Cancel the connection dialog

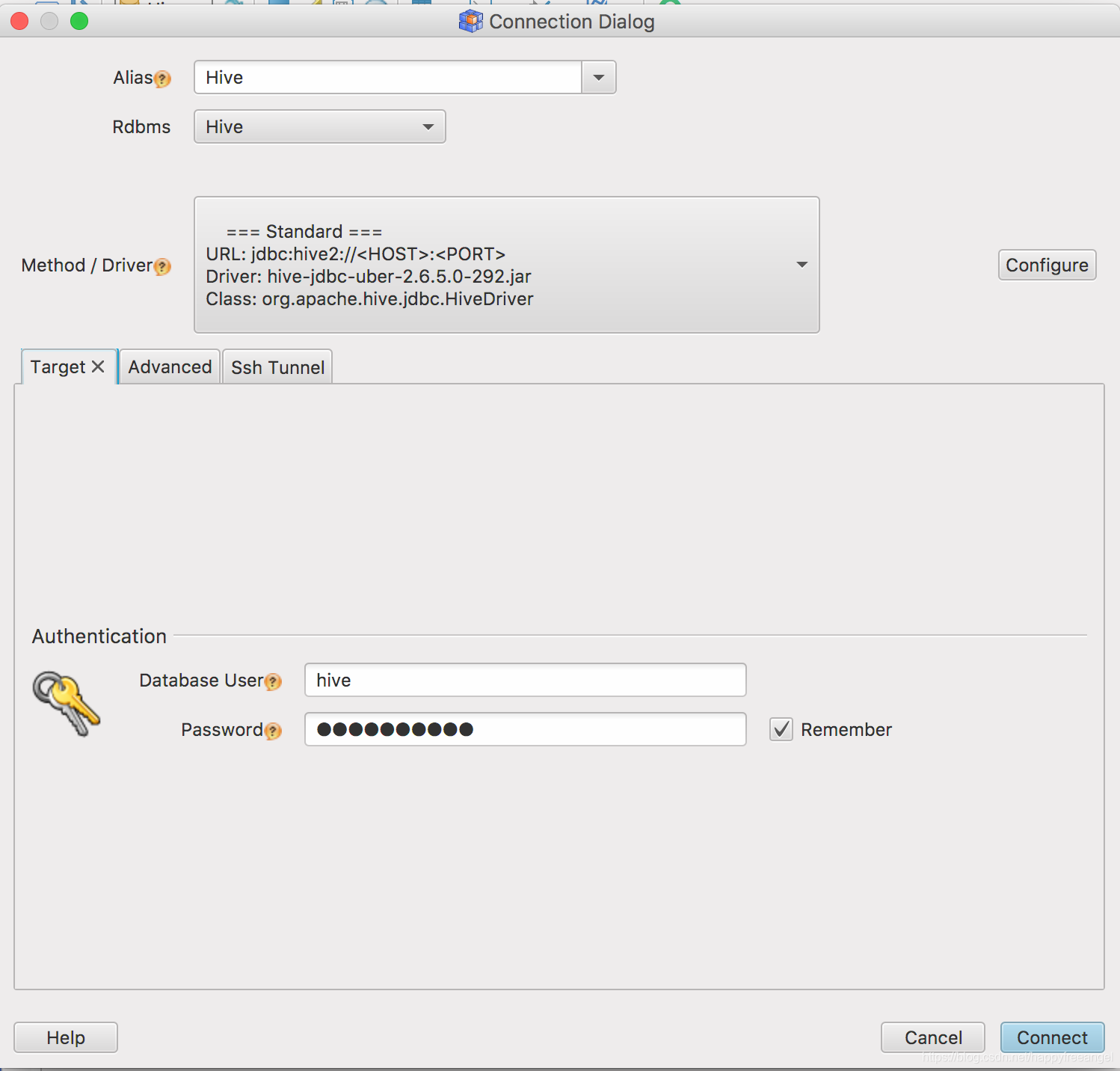pyautogui.click(x=933, y=1037)
